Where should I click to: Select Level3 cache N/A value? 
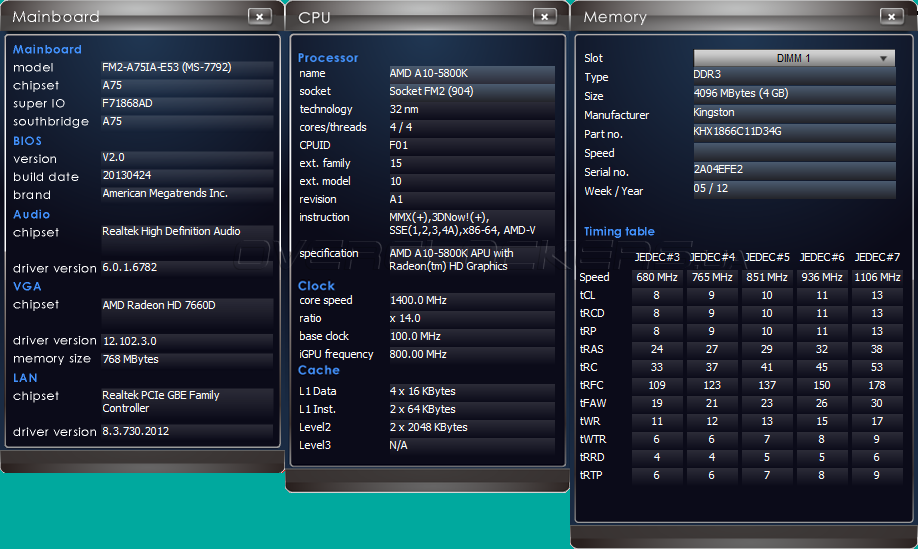coord(471,445)
